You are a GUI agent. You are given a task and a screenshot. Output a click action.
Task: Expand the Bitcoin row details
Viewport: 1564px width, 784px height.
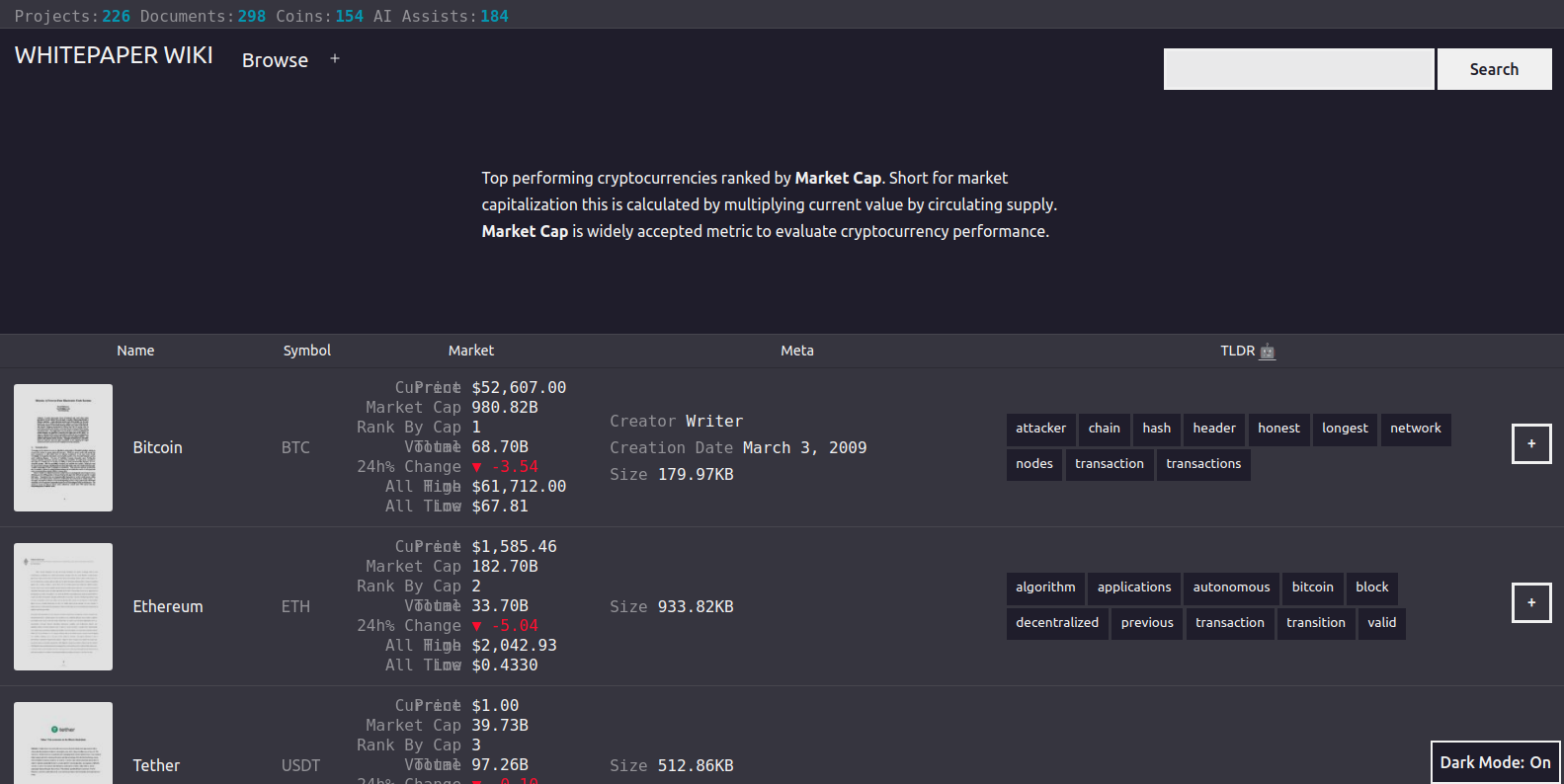1530,444
